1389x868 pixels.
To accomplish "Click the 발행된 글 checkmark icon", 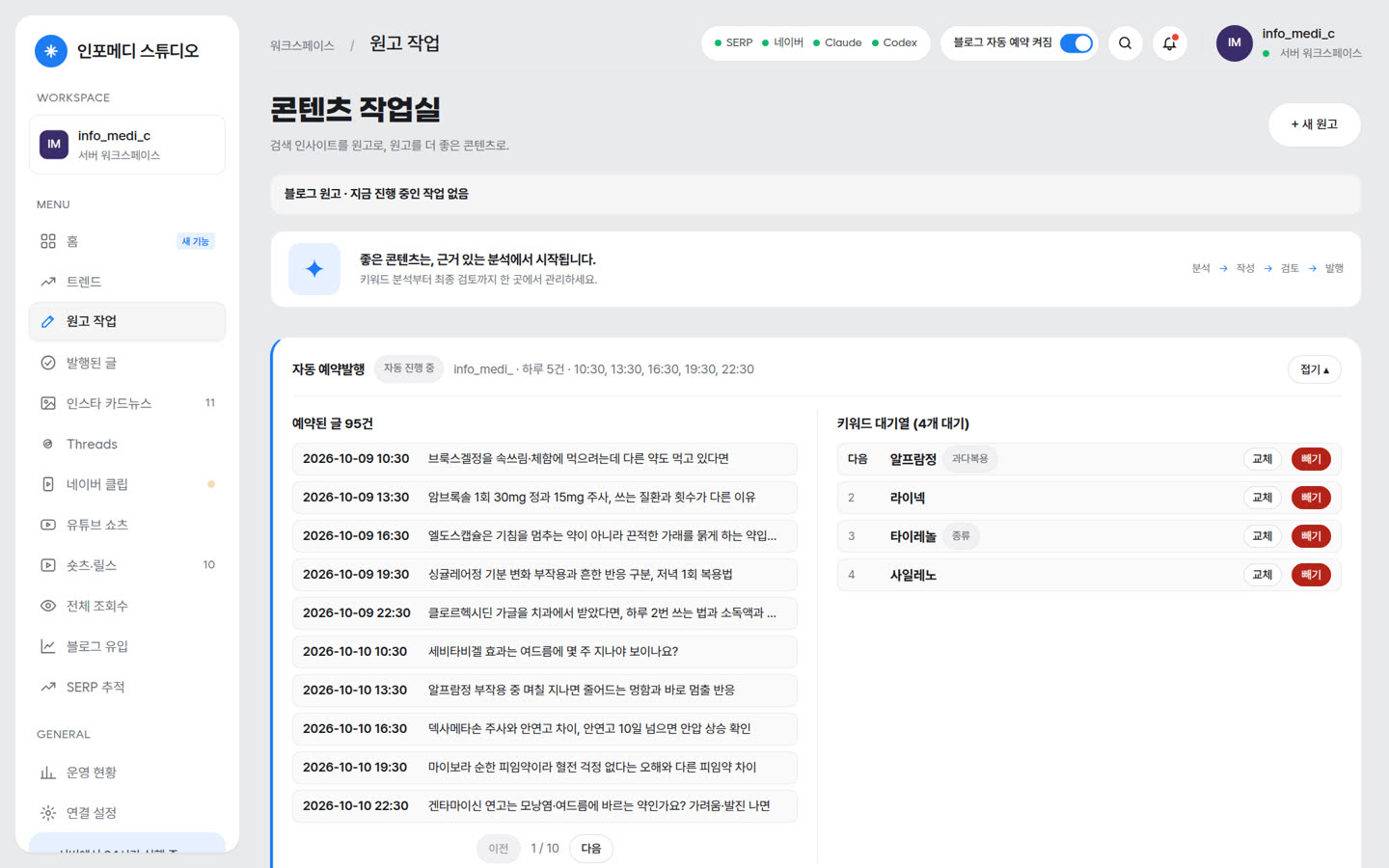I will [48, 363].
